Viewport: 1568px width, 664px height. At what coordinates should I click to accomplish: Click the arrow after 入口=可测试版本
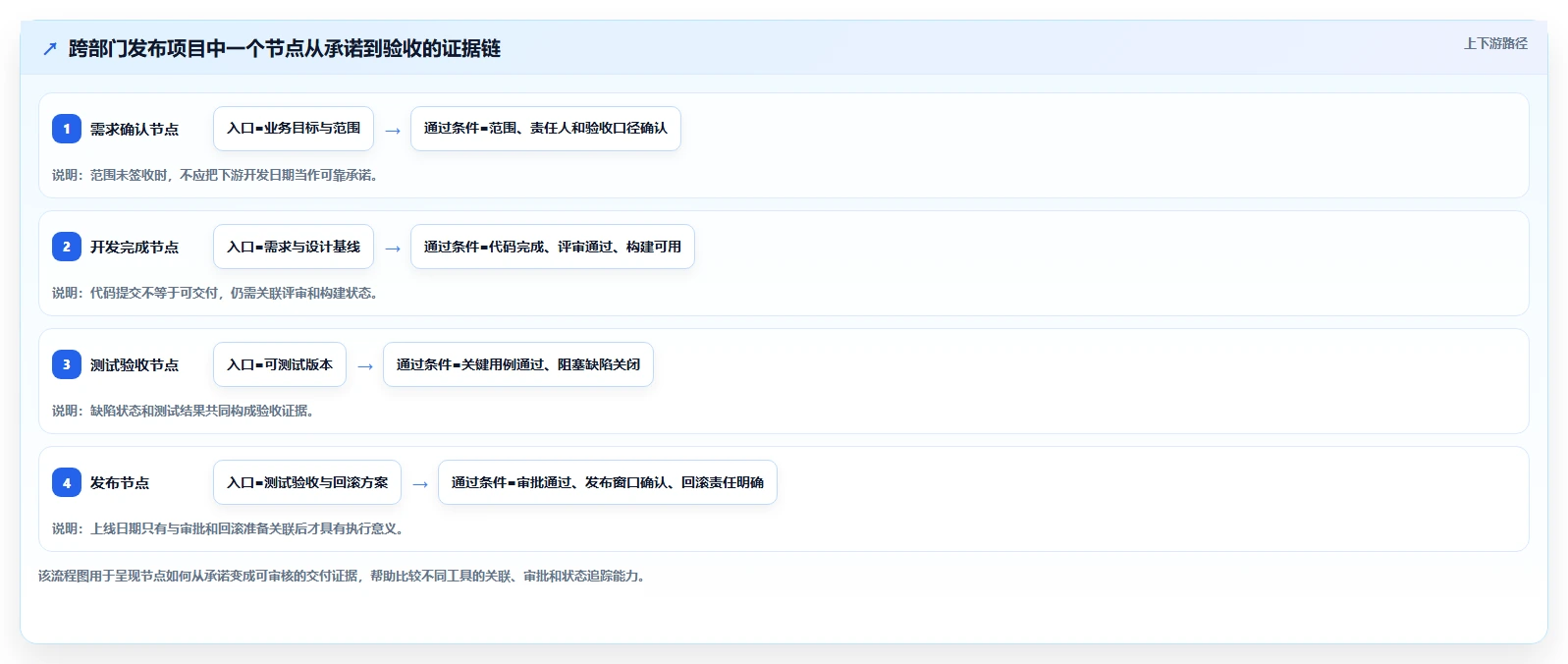365,366
